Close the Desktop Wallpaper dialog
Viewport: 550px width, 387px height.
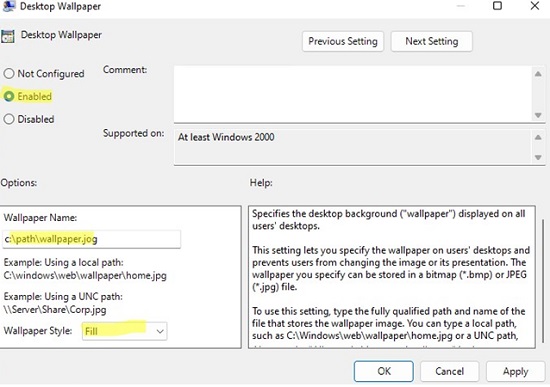tap(535, 6)
